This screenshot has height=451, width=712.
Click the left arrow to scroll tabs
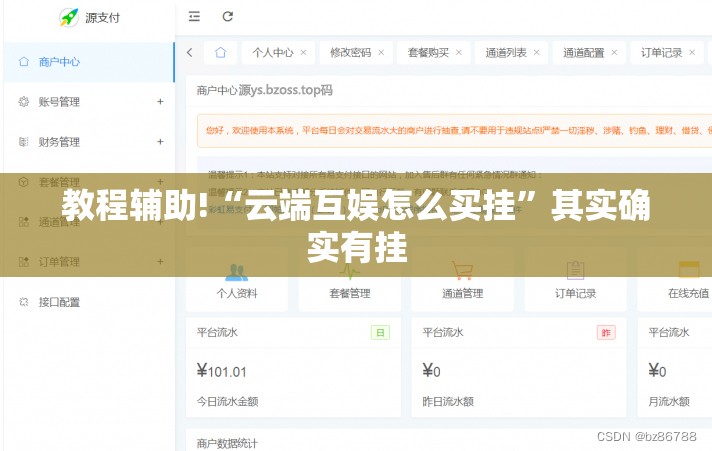(190, 53)
